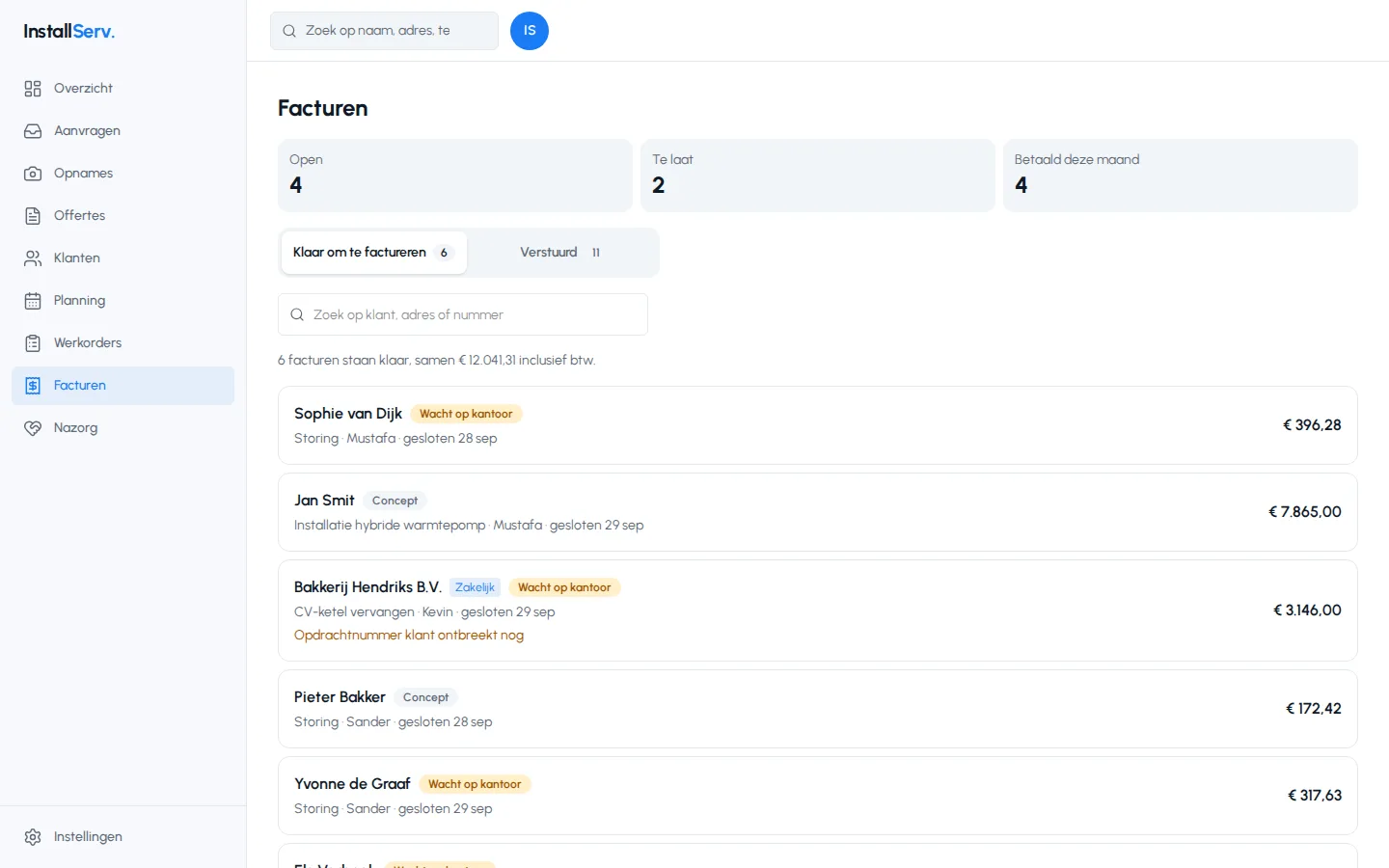
Task: Click the Planning calendar icon
Action: pos(33,301)
